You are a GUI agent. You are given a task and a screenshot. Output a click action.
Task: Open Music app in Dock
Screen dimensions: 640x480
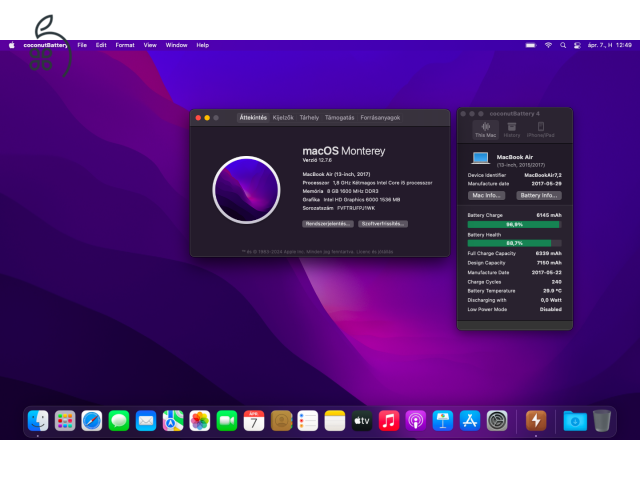[x=389, y=421]
